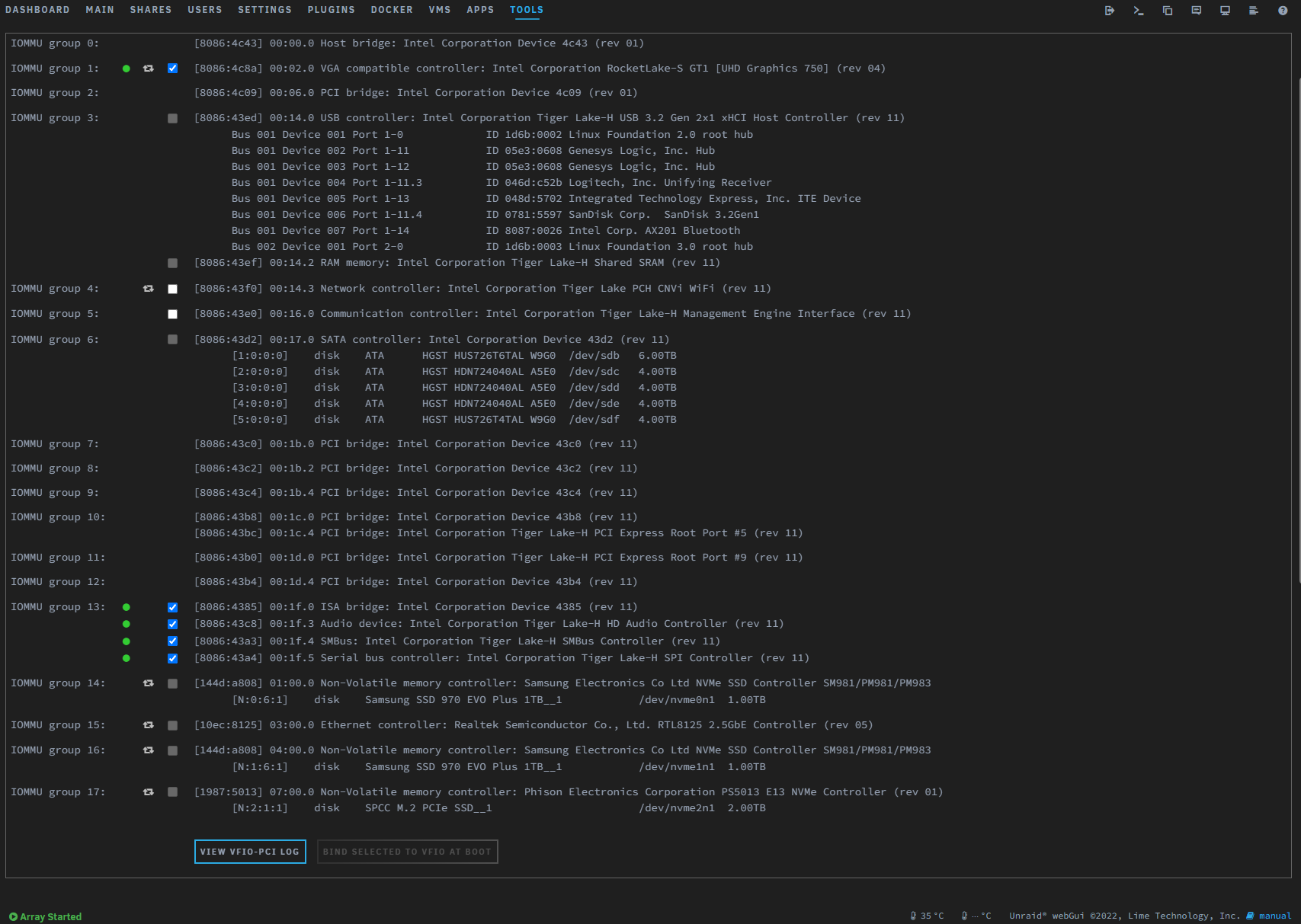This screenshot has height=924, width=1301.
Task: Click reset icon beside UHD Graphics 750
Action: click(x=149, y=69)
